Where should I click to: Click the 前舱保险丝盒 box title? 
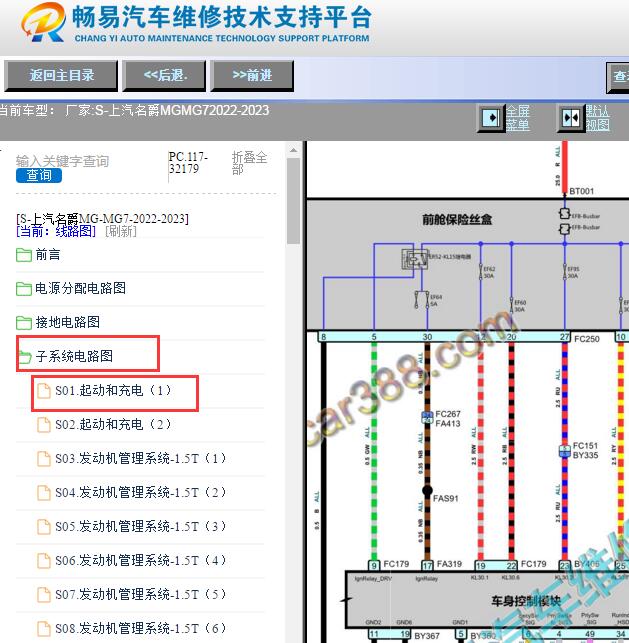pos(457,220)
